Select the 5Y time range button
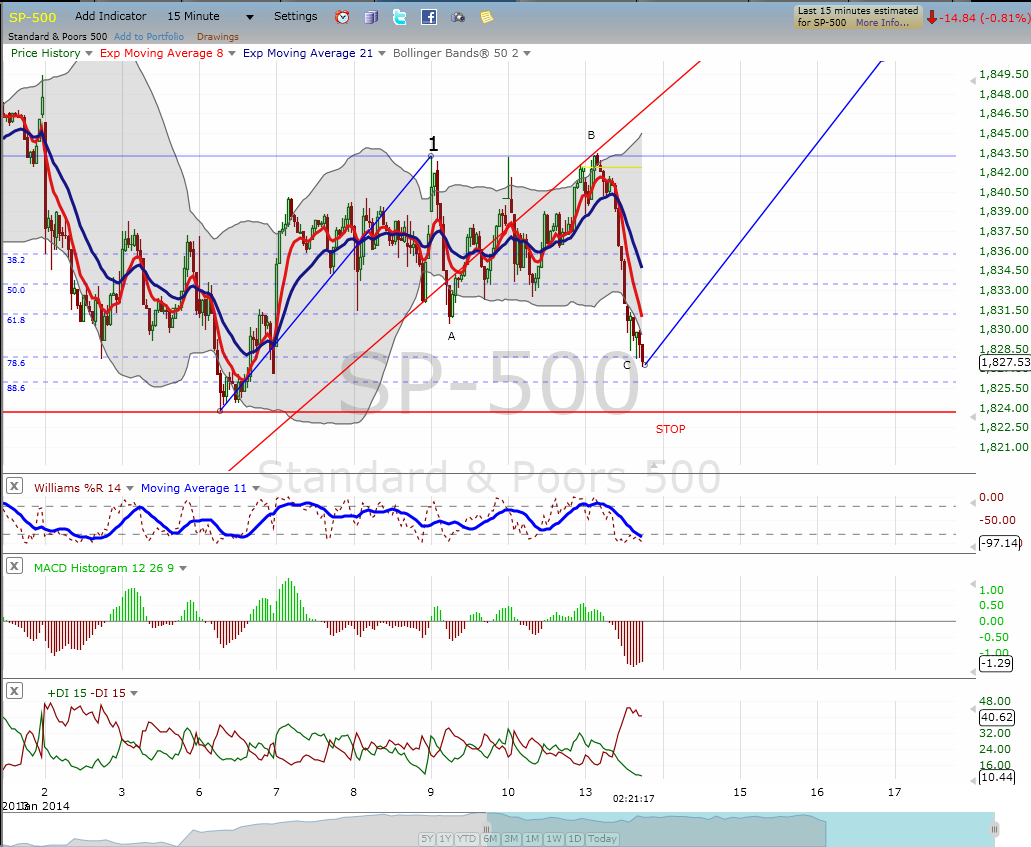This screenshot has width=1031, height=847. tap(427, 838)
